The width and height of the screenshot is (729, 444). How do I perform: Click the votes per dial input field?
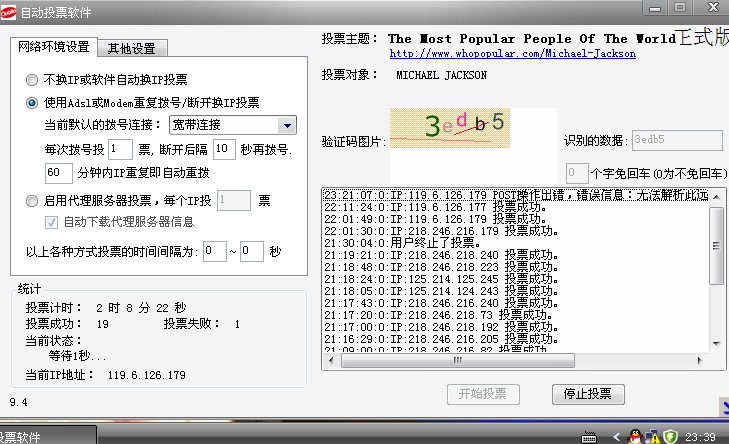120,149
